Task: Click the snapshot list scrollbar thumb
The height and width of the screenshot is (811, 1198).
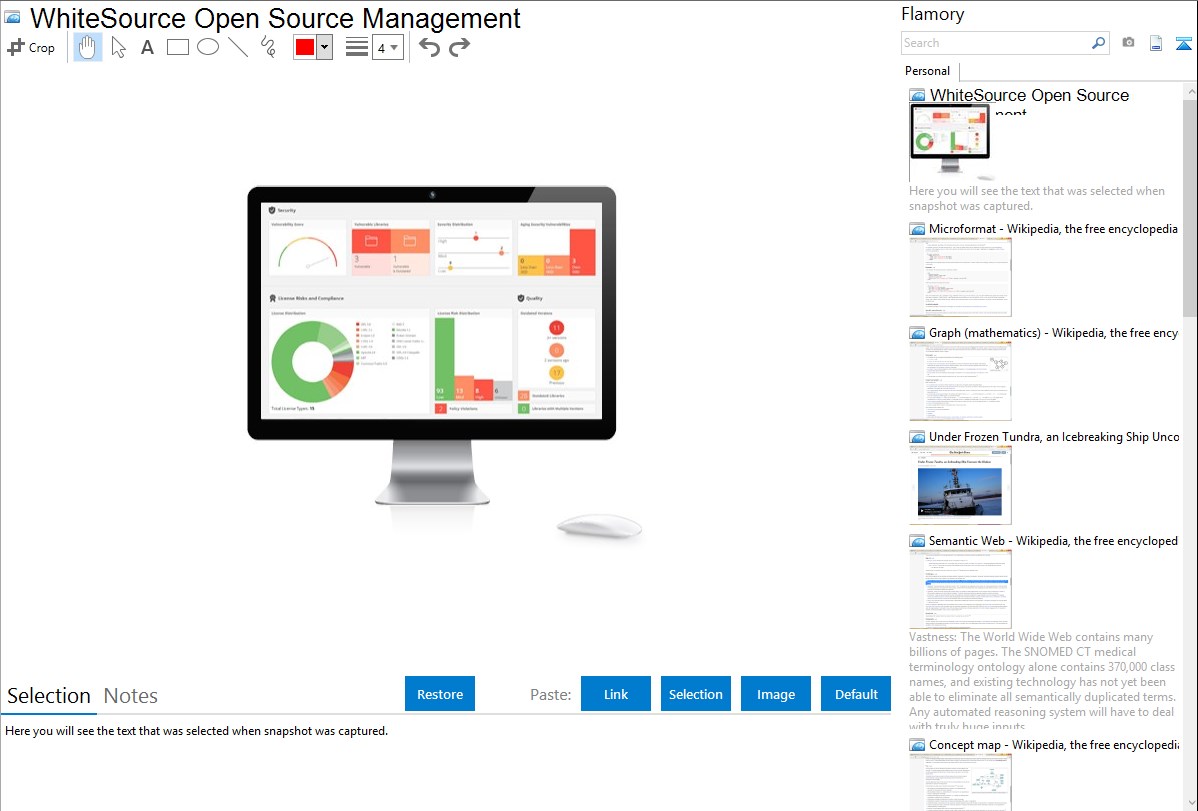Action: tap(1190, 208)
